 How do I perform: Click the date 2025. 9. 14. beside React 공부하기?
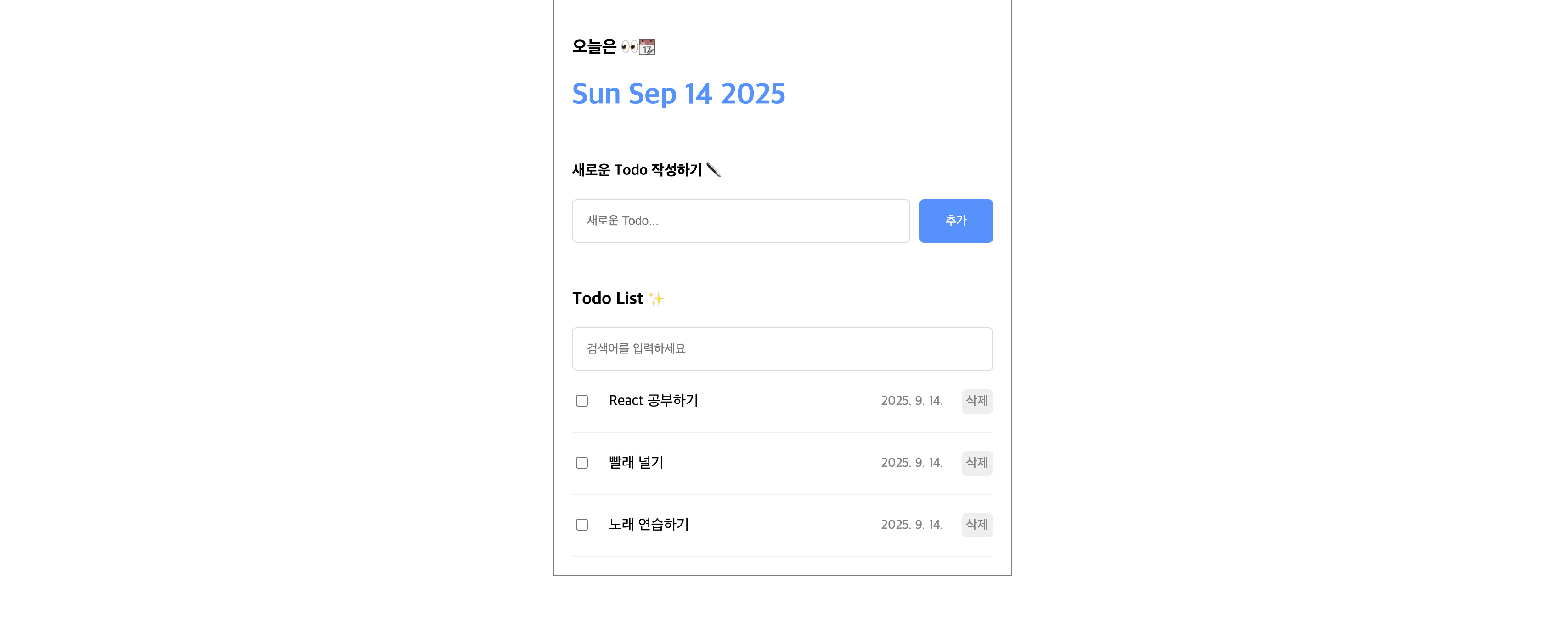(911, 401)
